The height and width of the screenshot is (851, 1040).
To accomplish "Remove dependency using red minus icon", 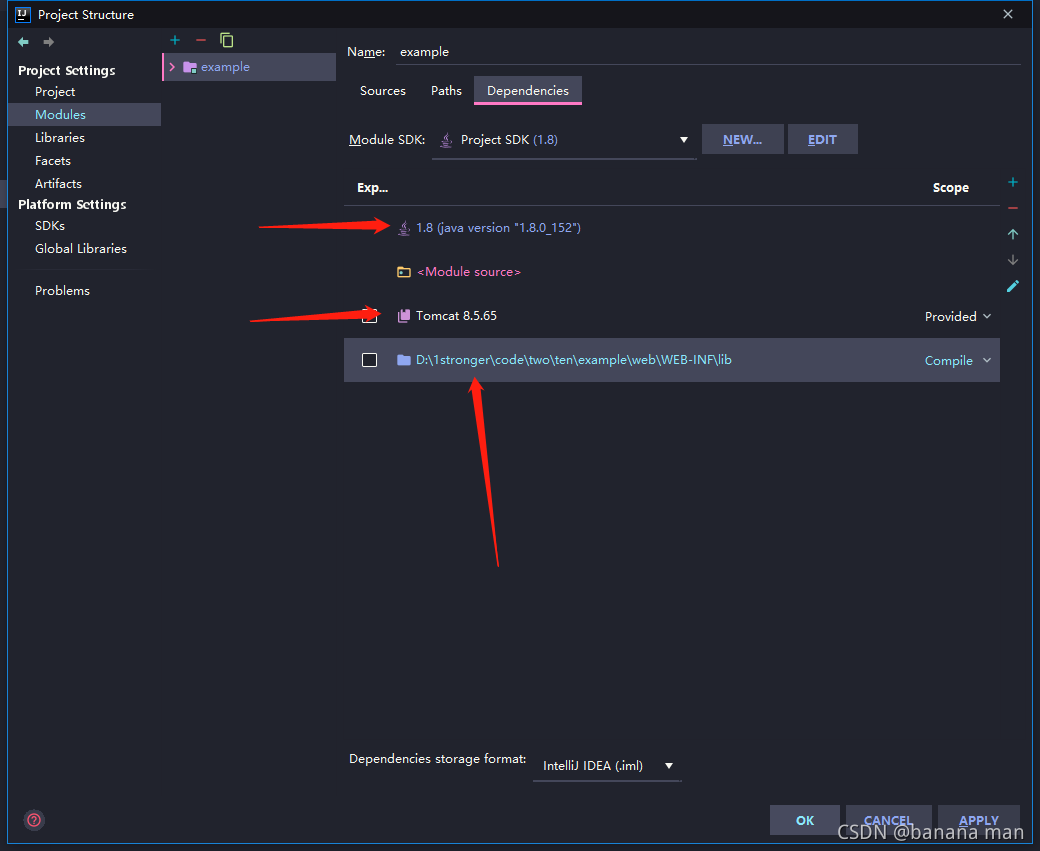I will click(x=1013, y=208).
